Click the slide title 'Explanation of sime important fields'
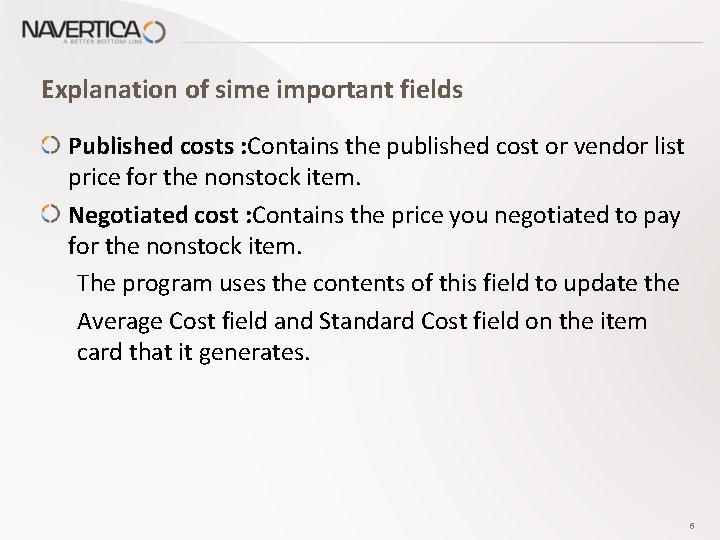The image size is (720, 540). pyautogui.click(x=252, y=90)
